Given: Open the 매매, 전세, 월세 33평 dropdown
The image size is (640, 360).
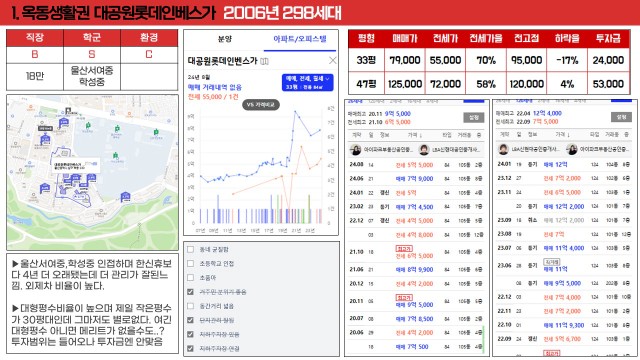Looking at the screenshot, I should (x=307, y=82).
